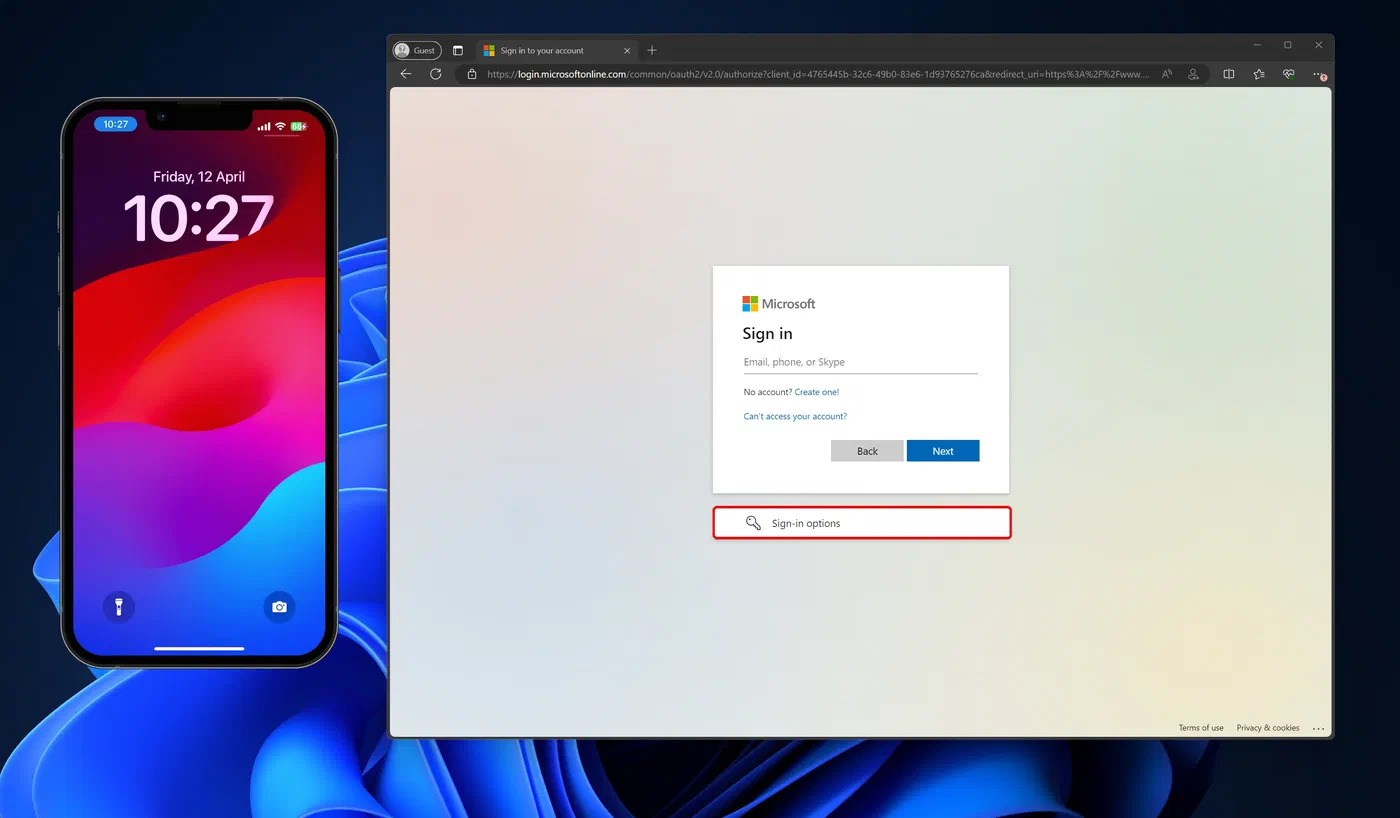The width and height of the screenshot is (1400, 818).
Task: Open the Favorites star menu
Action: point(1259,74)
